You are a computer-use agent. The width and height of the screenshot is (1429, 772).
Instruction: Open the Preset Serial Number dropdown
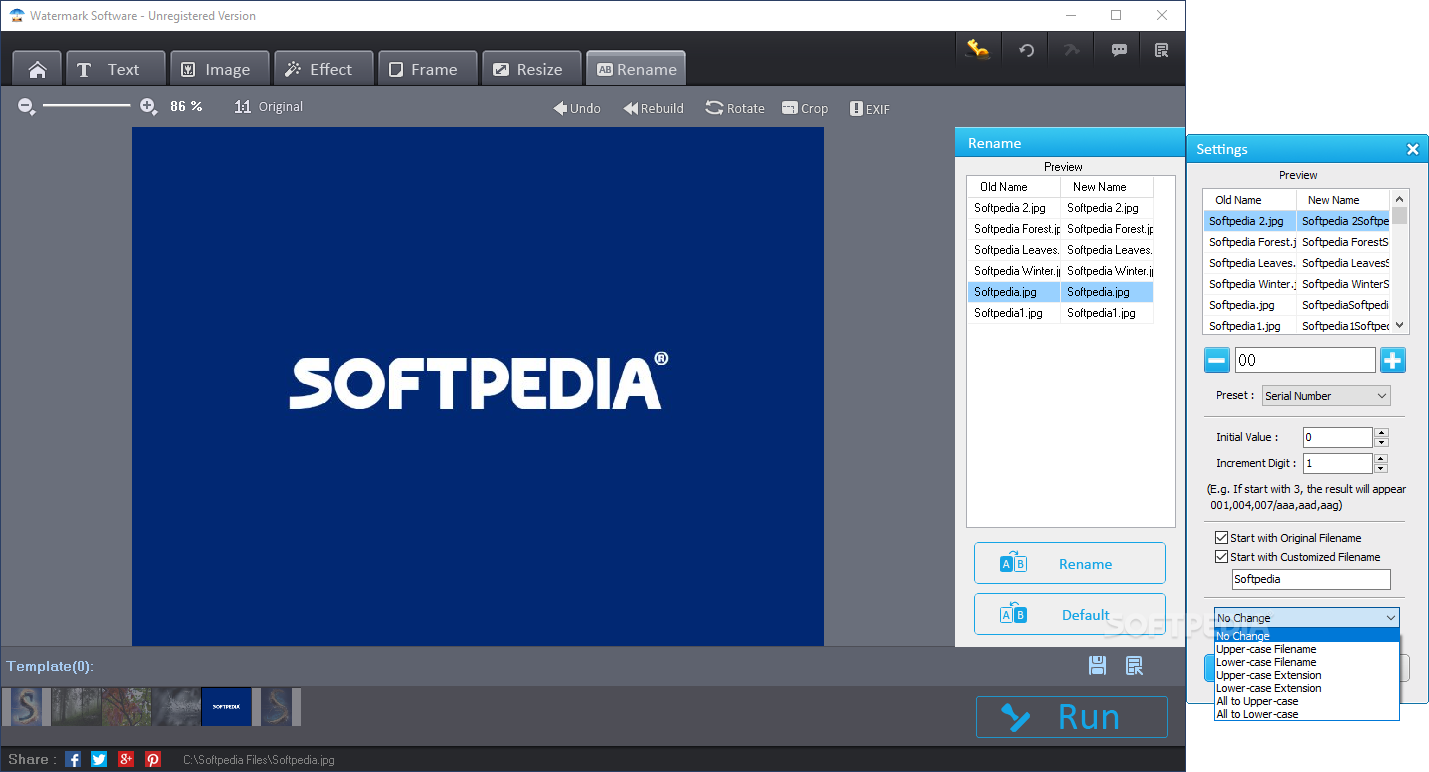tap(1326, 396)
